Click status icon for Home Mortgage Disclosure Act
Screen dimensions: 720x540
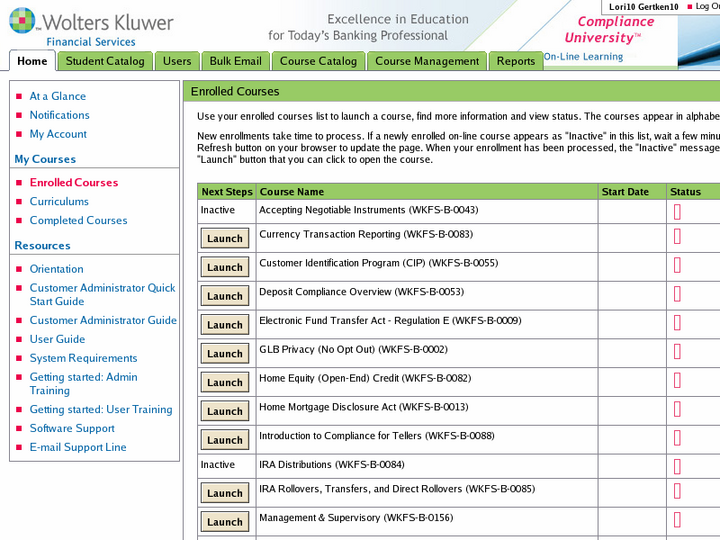(677, 410)
